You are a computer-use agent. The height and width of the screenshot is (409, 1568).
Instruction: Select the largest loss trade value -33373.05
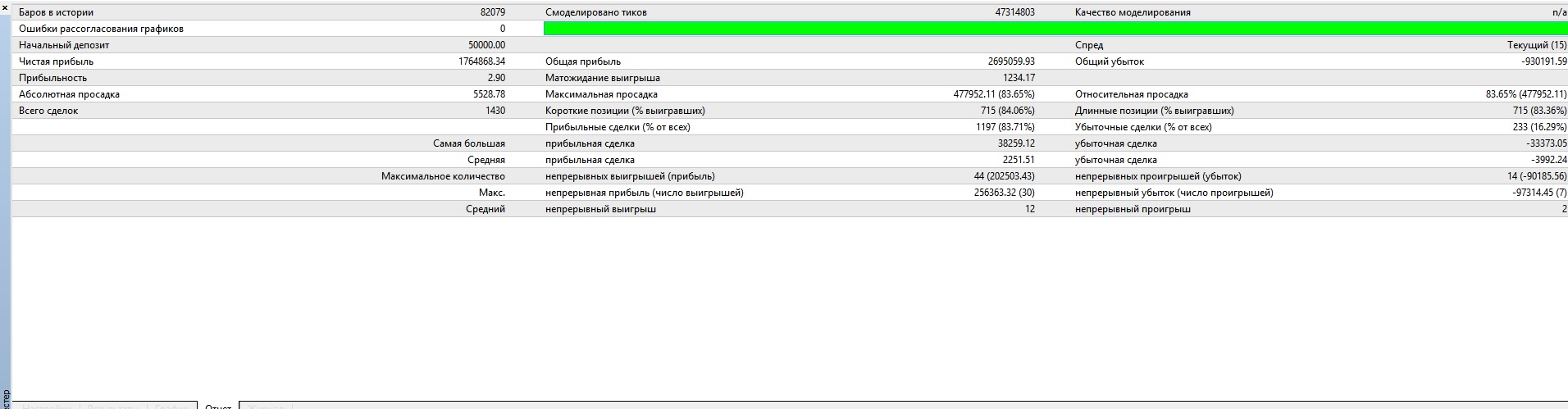click(1547, 143)
